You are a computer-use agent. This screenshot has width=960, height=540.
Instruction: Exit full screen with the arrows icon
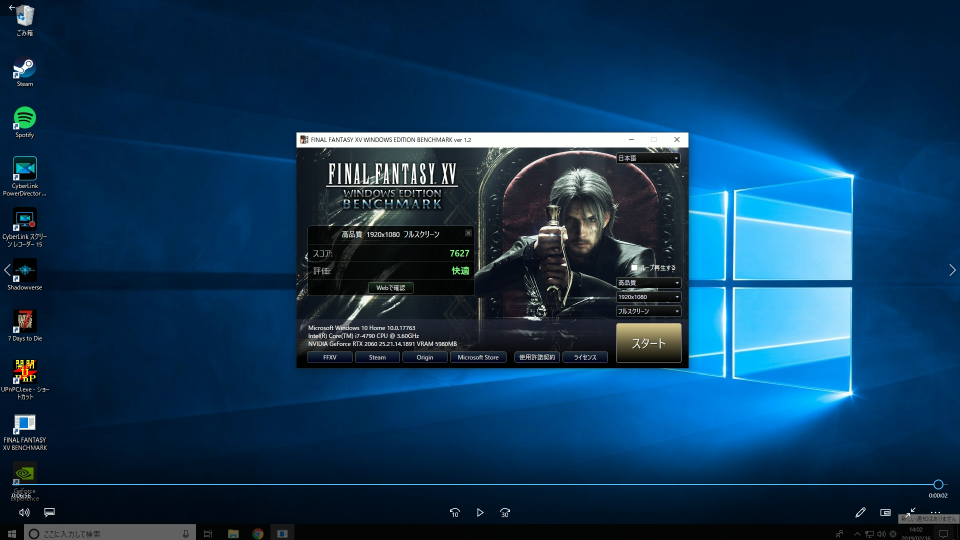pos(910,511)
